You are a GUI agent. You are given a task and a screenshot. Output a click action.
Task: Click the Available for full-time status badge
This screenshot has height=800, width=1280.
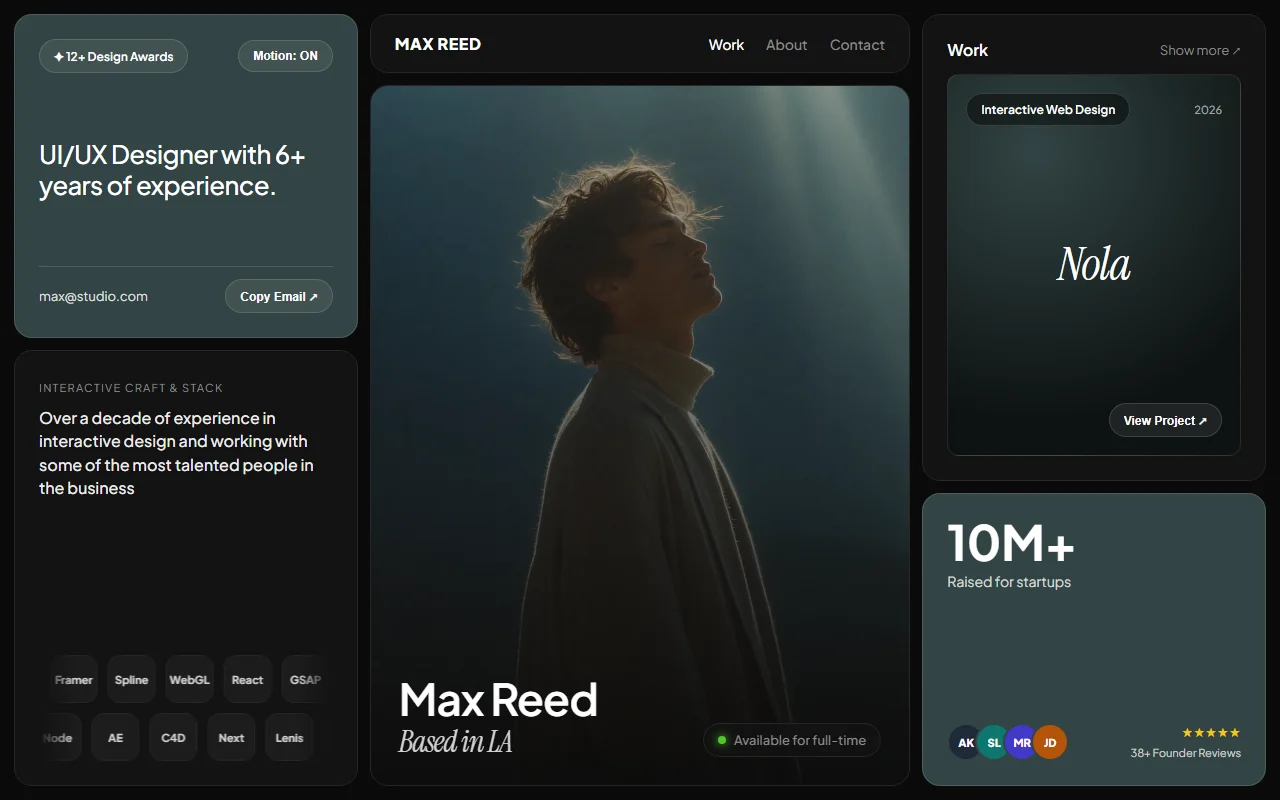[792, 740]
